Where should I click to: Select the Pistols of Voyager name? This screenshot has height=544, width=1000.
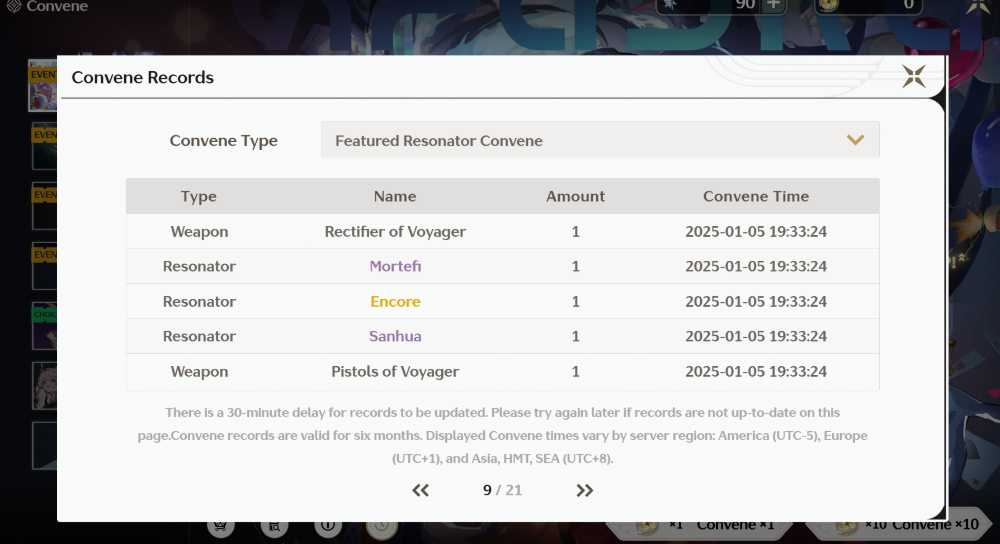(395, 371)
